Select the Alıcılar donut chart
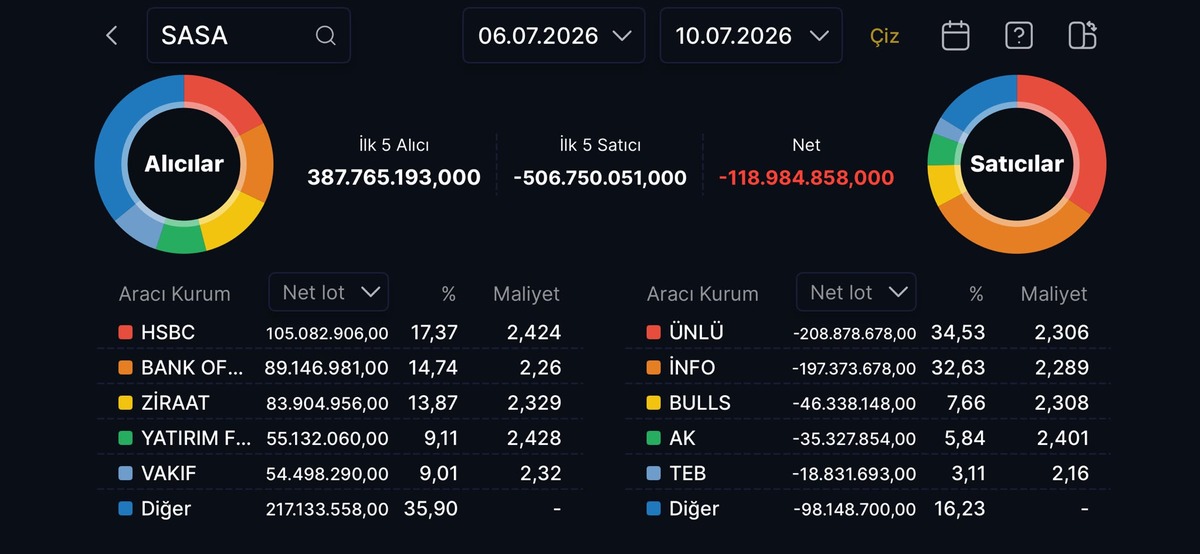 [184, 164]
